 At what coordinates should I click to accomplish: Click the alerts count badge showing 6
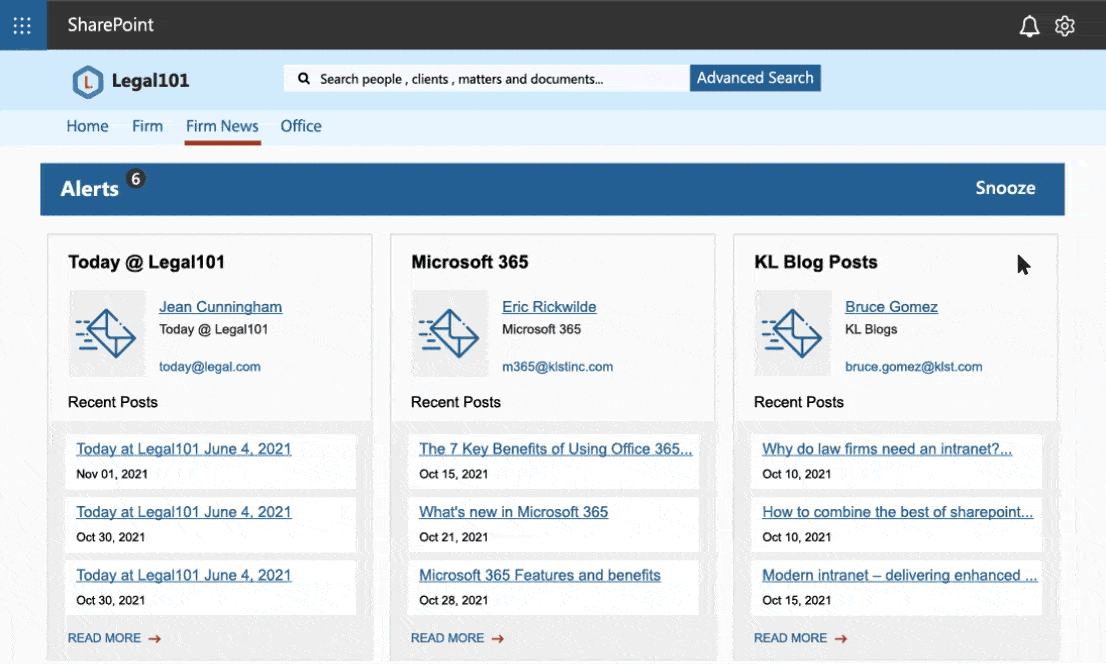coord(135,179)
